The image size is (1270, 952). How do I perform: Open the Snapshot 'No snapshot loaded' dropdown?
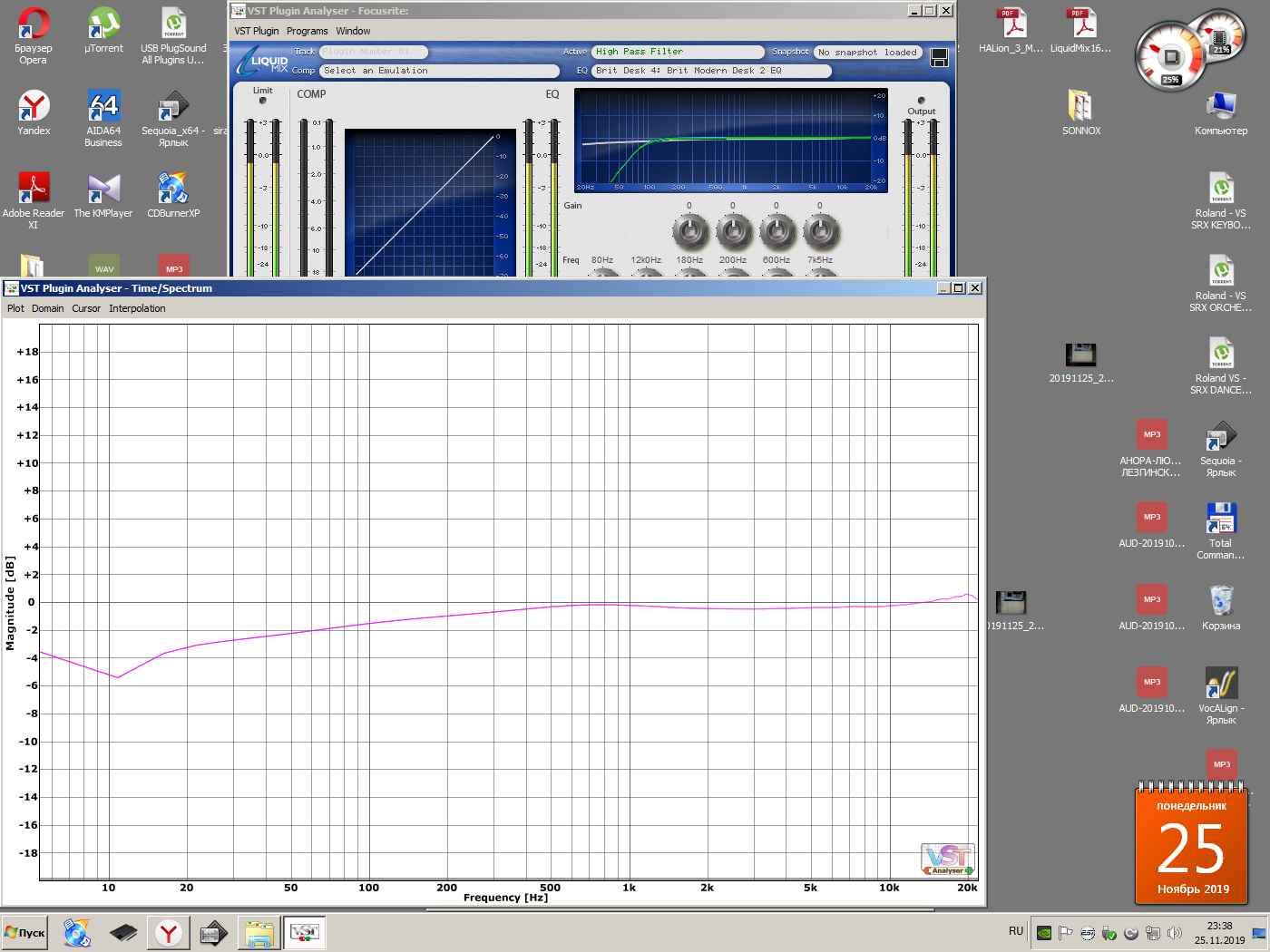(x=868, y=52)
